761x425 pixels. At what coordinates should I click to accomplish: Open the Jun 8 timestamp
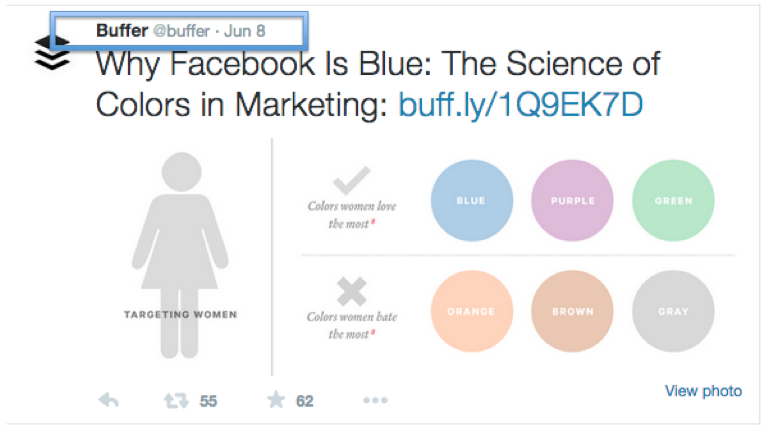point(245,31)
